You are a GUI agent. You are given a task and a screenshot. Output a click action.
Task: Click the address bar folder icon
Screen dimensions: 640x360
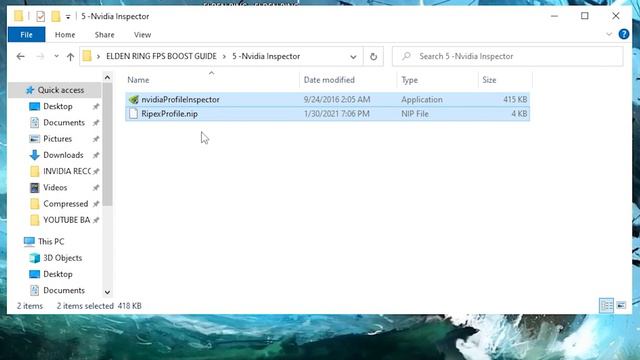tap(87, 56)
